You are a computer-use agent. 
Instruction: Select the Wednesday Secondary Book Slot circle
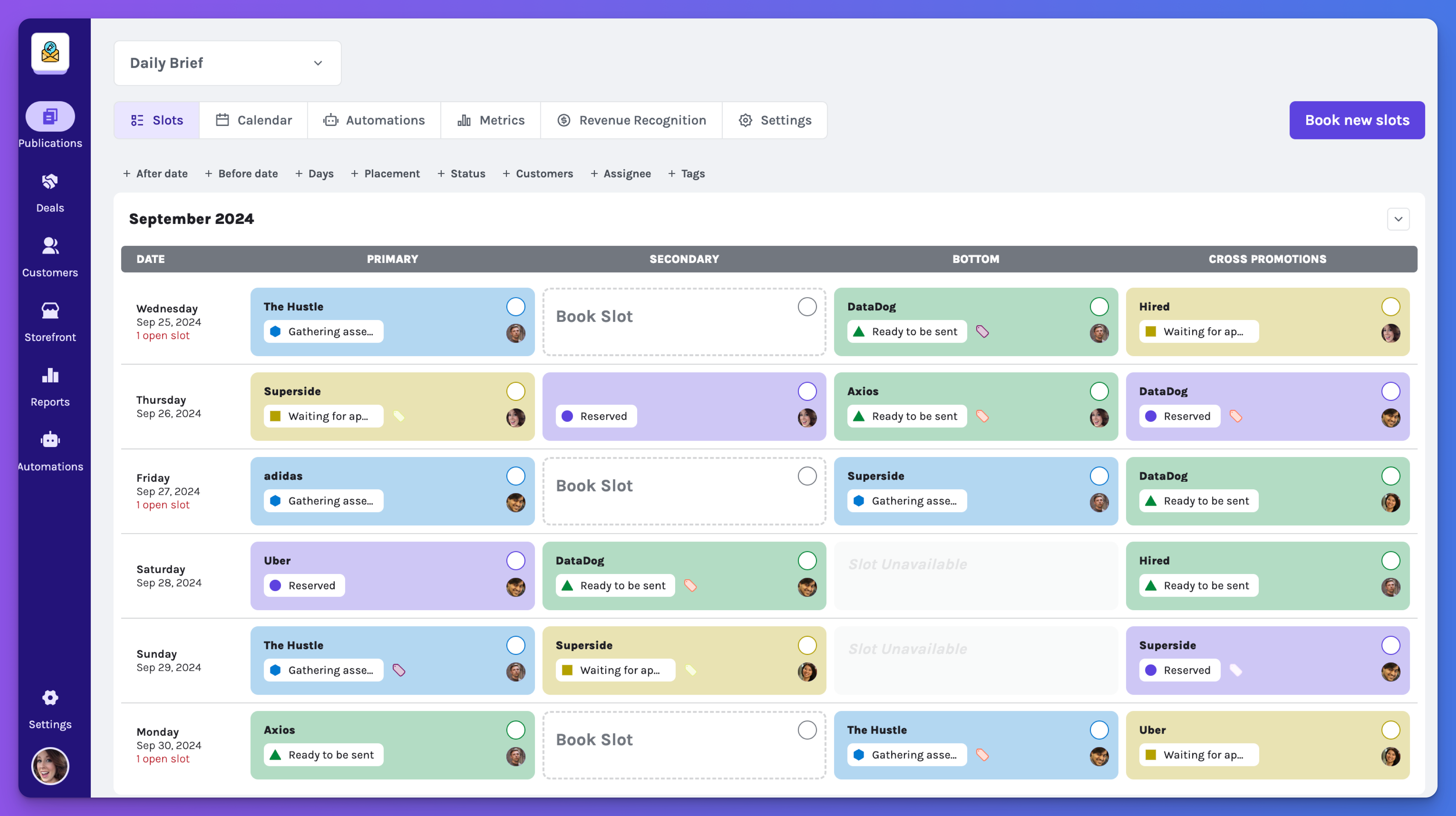[x=807, y=307]
